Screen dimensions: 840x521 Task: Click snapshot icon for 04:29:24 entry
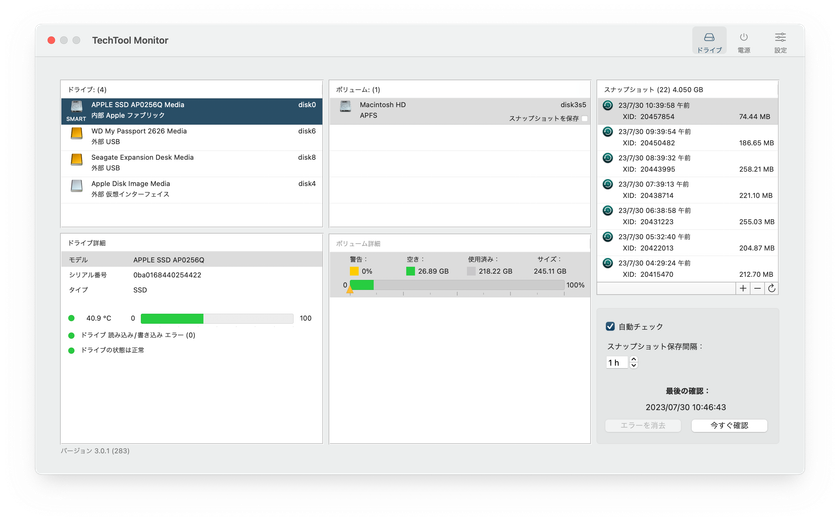(608, 262)
